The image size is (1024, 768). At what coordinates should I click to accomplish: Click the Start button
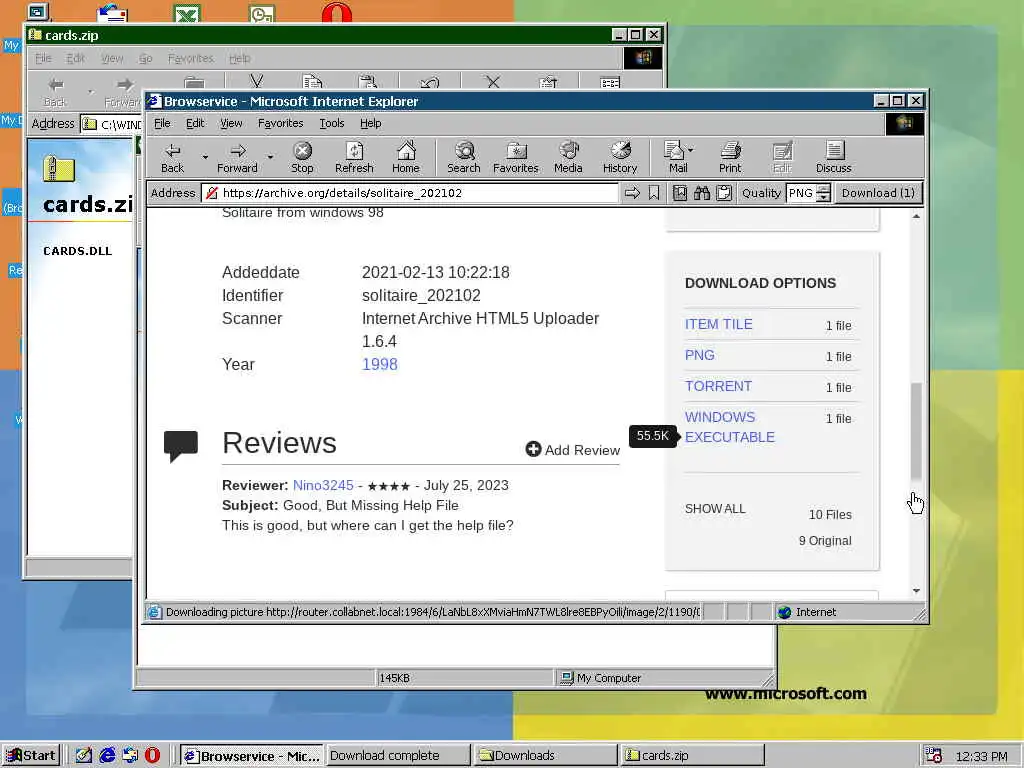click(31, 755)
